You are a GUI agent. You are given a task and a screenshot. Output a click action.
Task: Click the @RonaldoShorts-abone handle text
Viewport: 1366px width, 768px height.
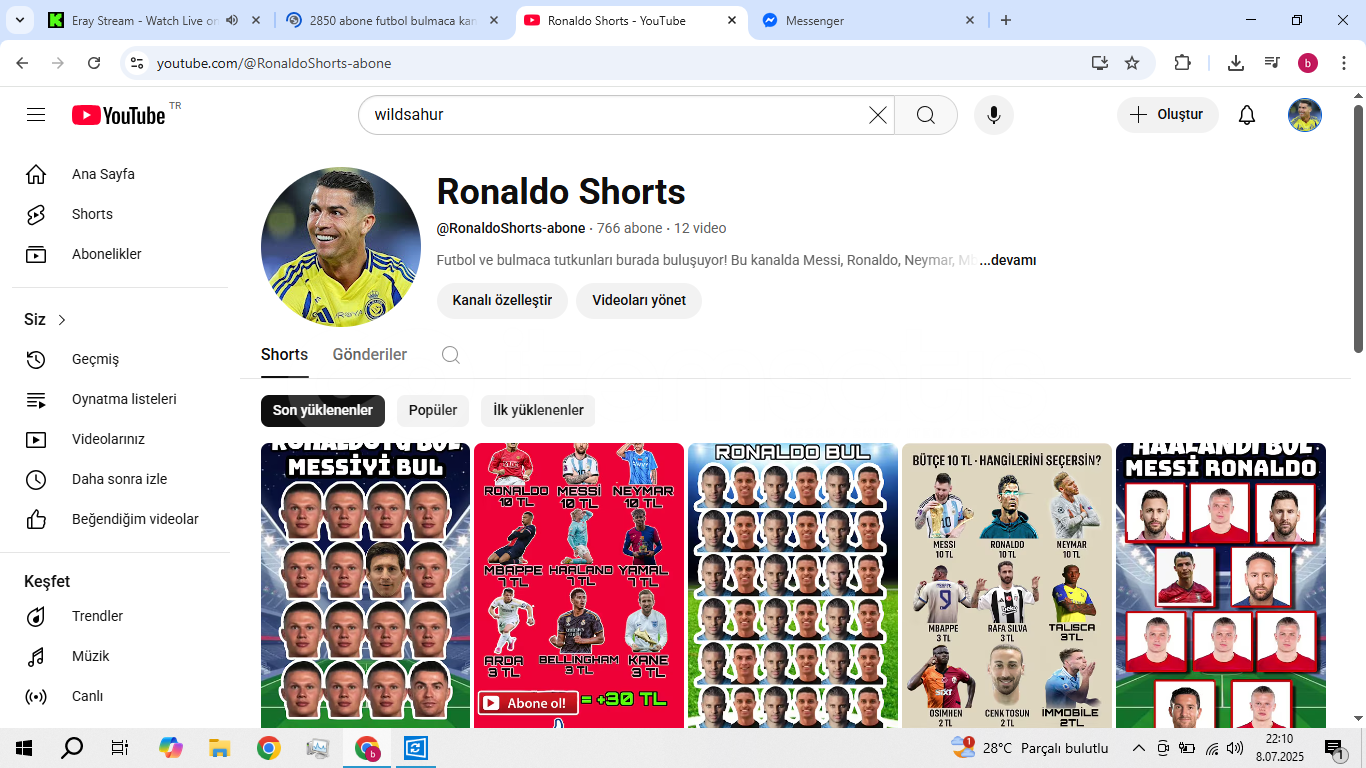tap(511, 228)
